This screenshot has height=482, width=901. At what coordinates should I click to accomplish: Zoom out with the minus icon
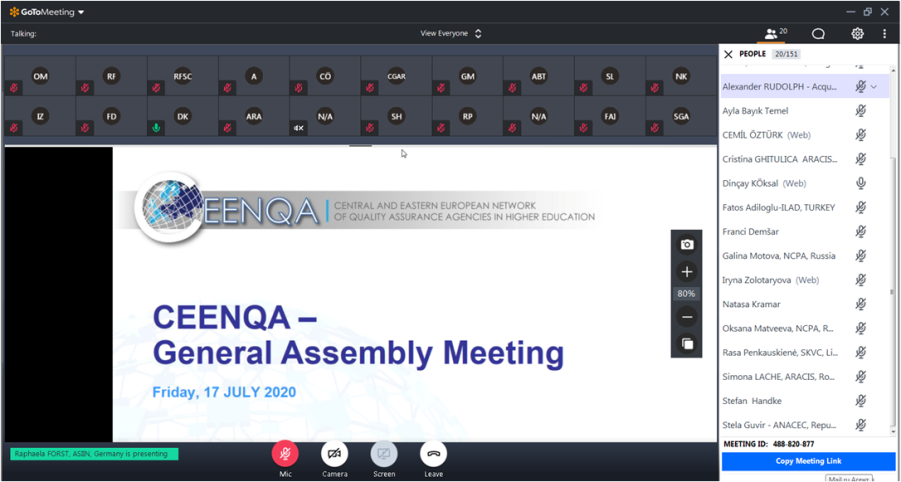pyautogui.click(x=687, y=317)
